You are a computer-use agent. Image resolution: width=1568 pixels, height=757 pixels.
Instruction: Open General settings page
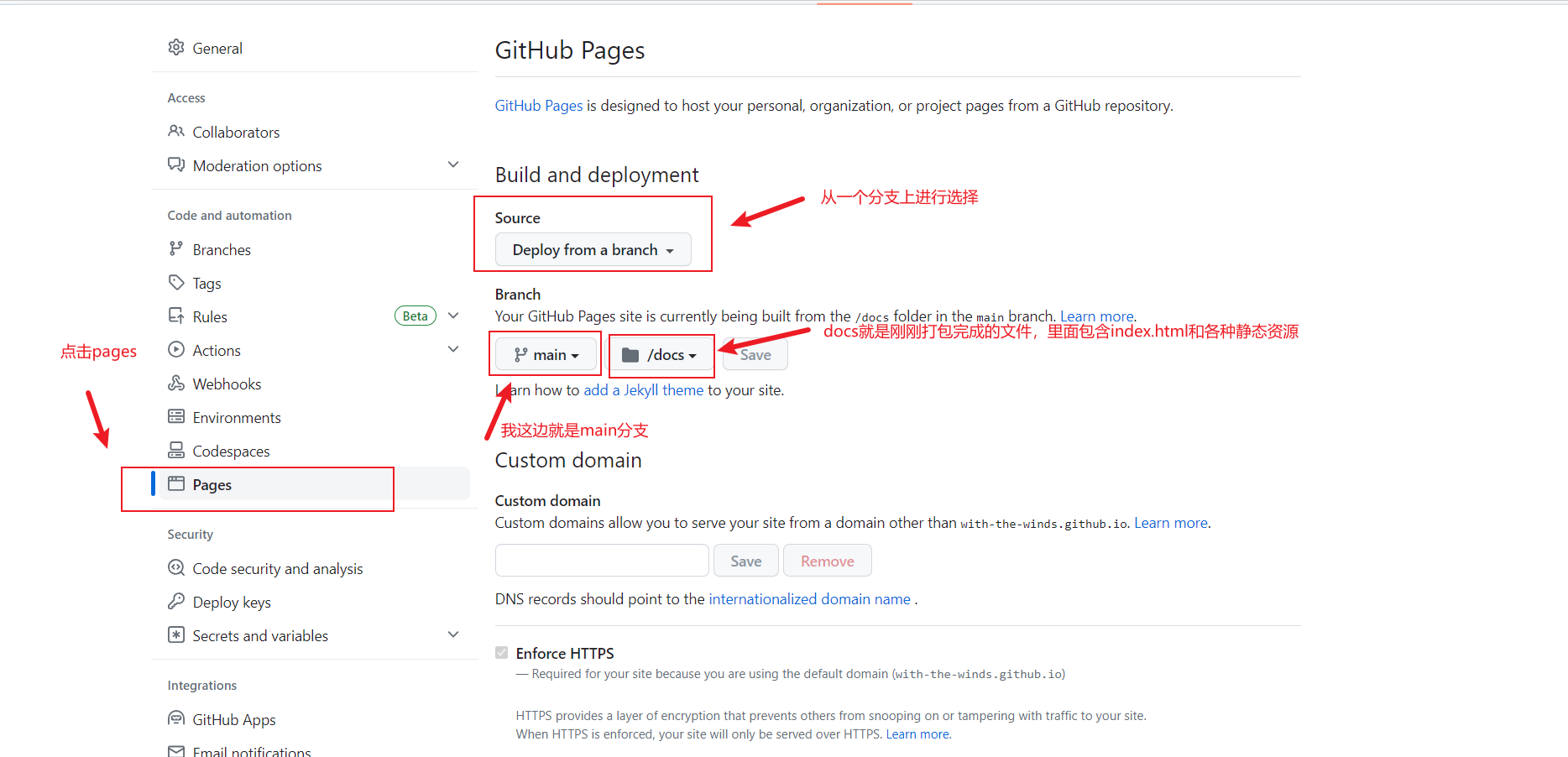point(217,48)
